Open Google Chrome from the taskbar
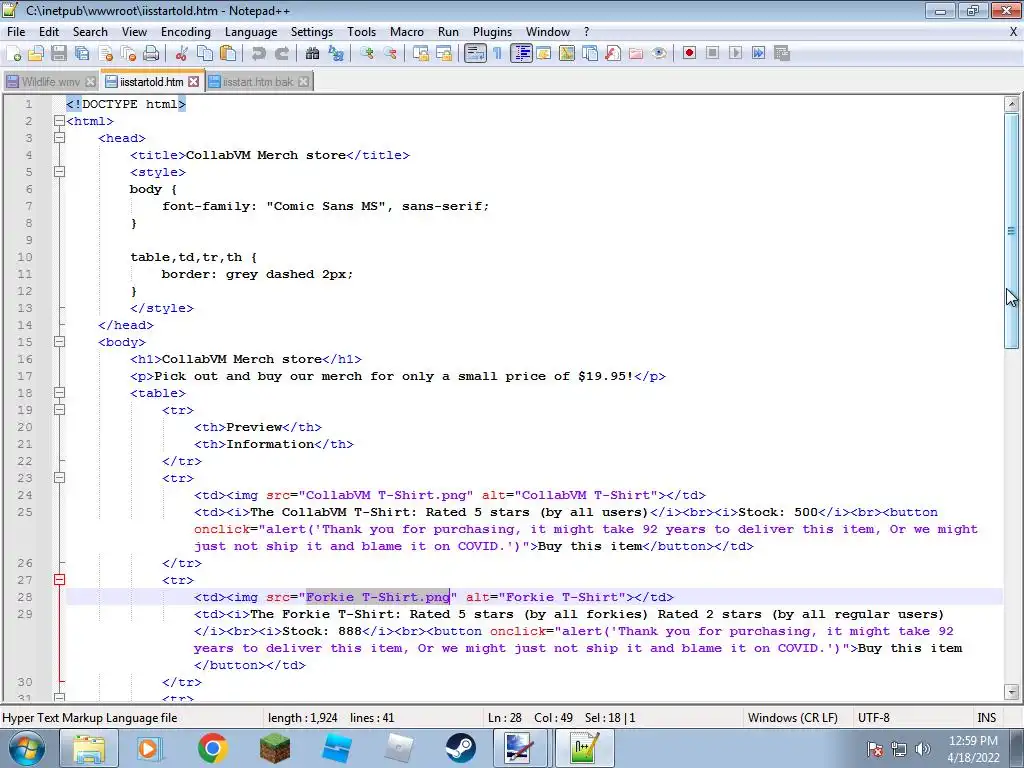Screen dimensions: 1024x768 pos(212,748)
